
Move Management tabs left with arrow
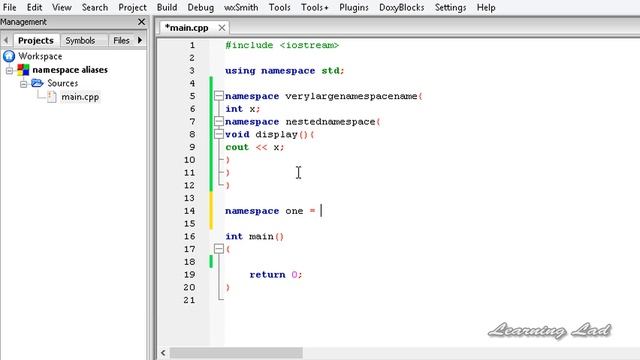click(x=6, y=40)
